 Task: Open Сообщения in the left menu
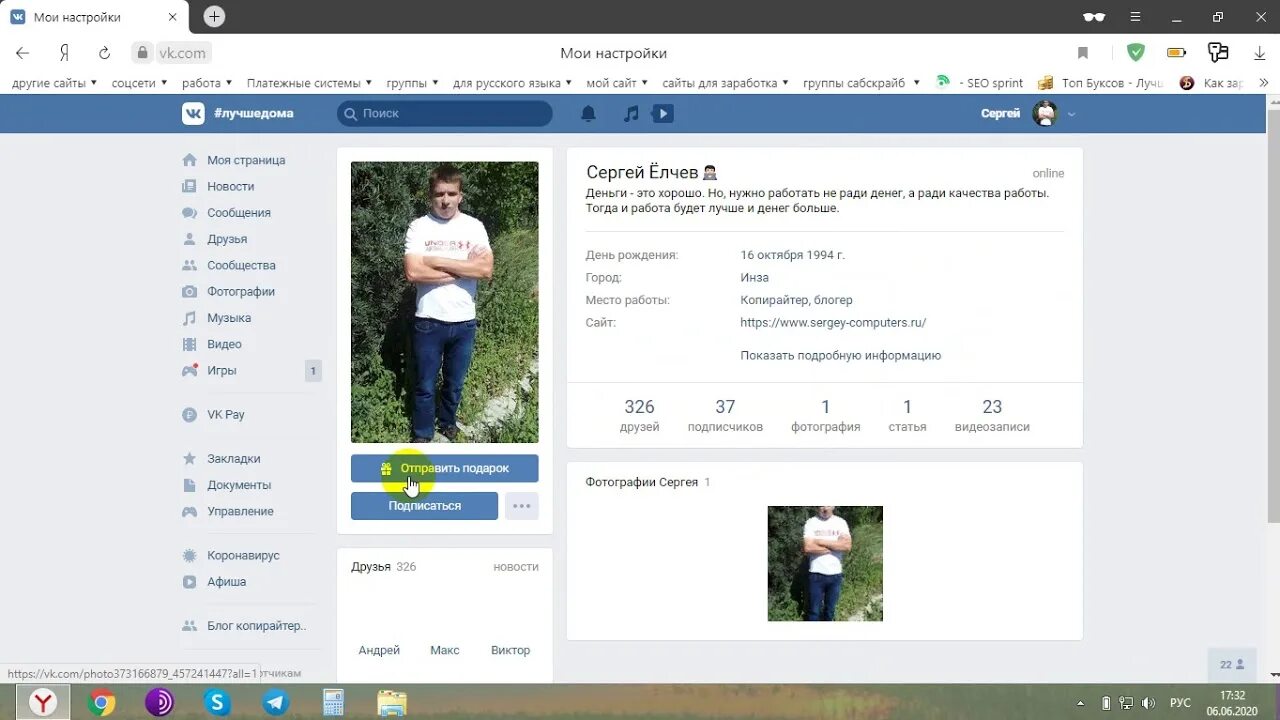(x=239, y=213)
